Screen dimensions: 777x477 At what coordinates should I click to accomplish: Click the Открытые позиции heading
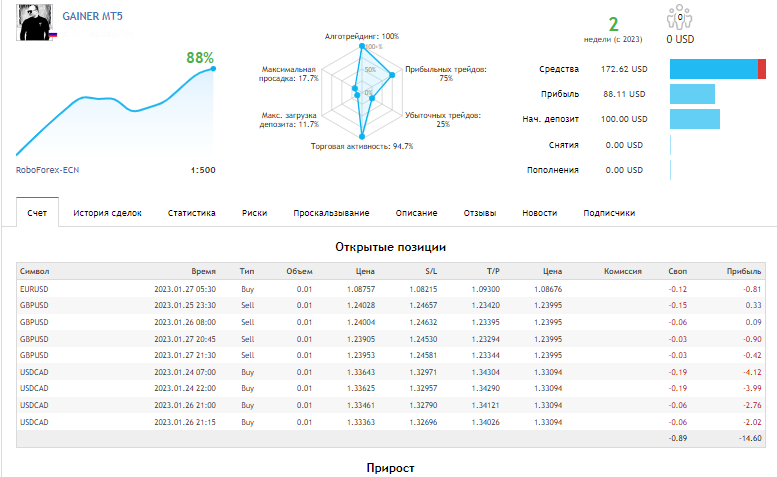[390, 247]
